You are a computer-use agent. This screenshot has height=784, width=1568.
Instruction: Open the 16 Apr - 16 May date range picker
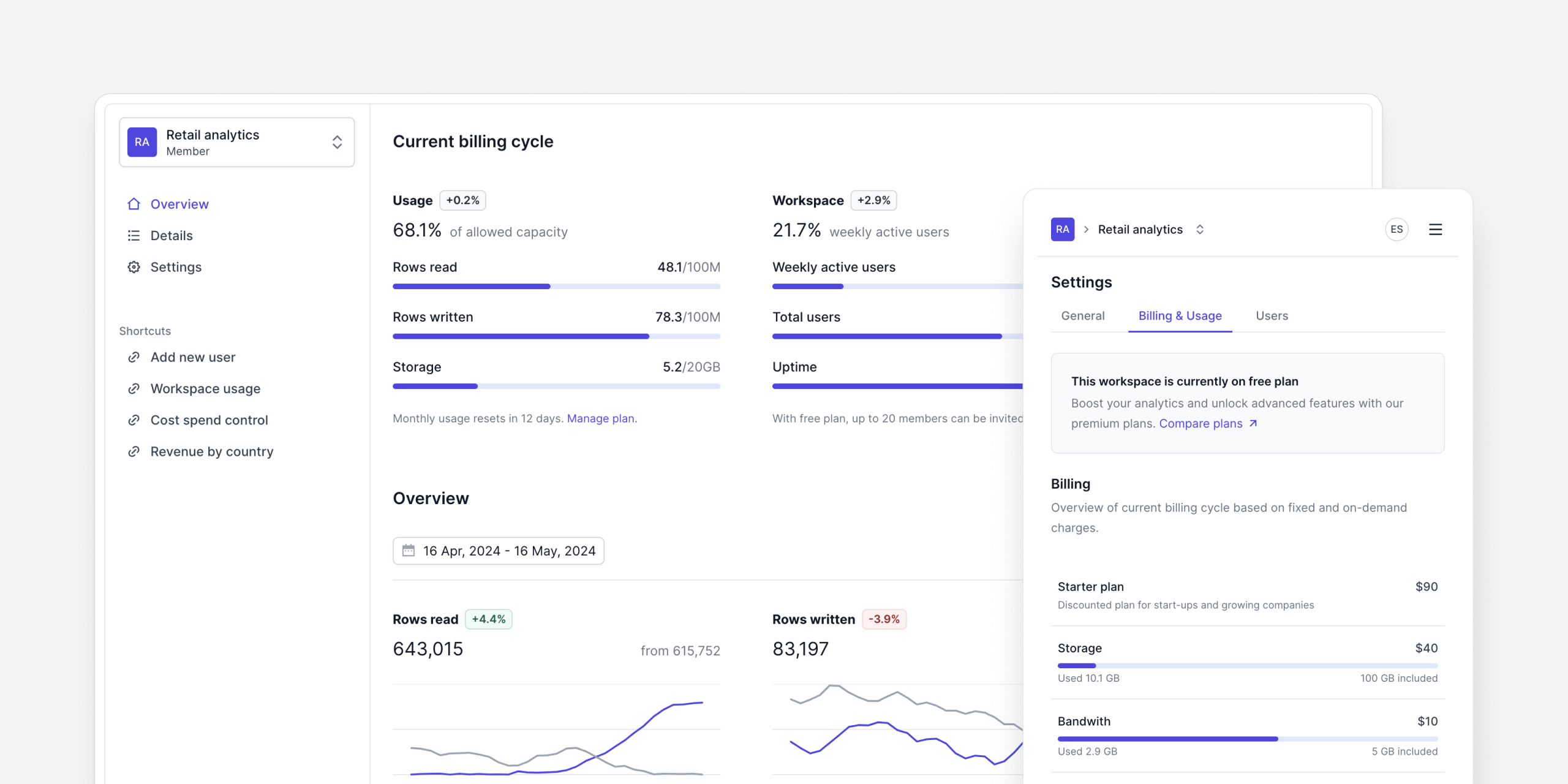pos(498,551)
